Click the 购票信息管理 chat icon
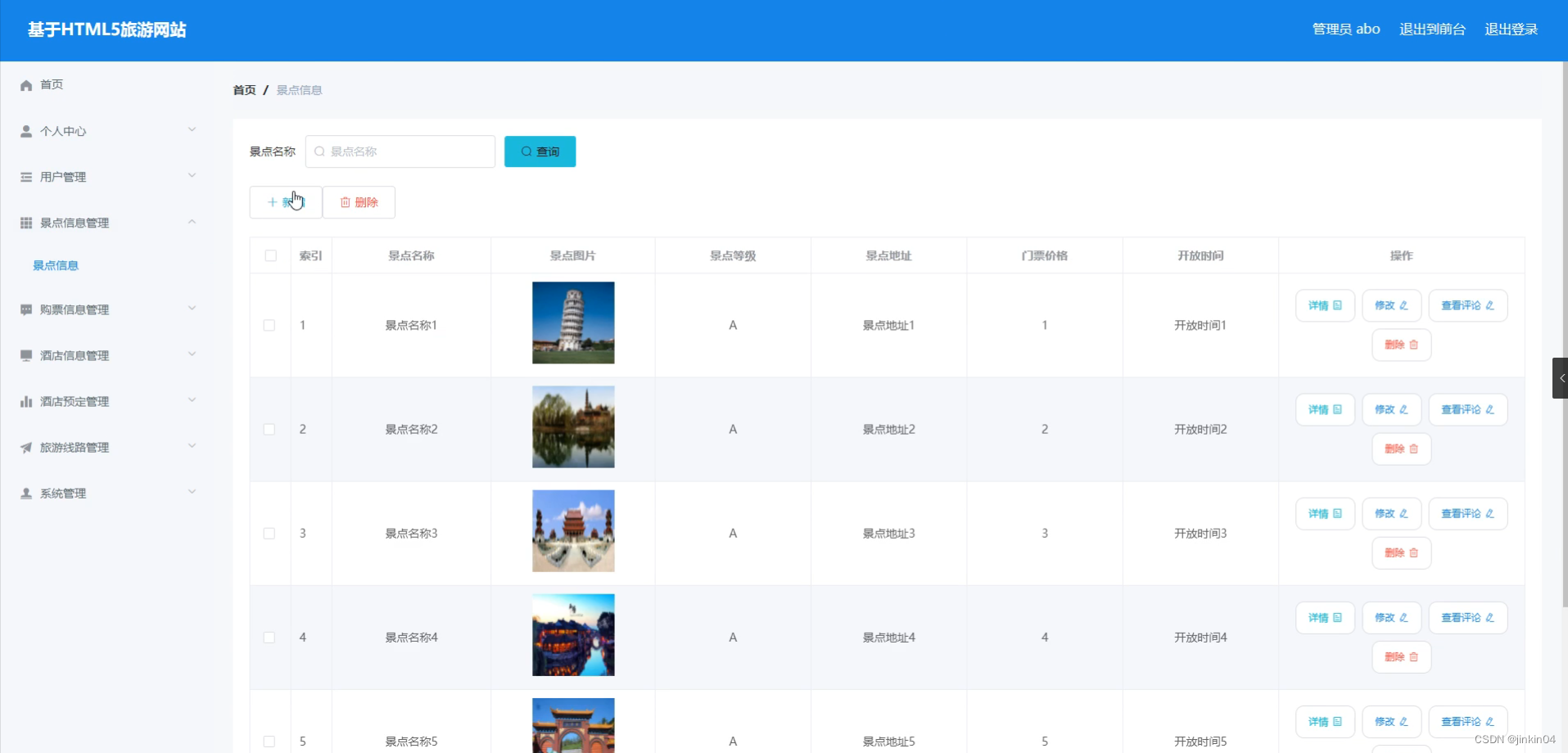 (x=26, y=309)
